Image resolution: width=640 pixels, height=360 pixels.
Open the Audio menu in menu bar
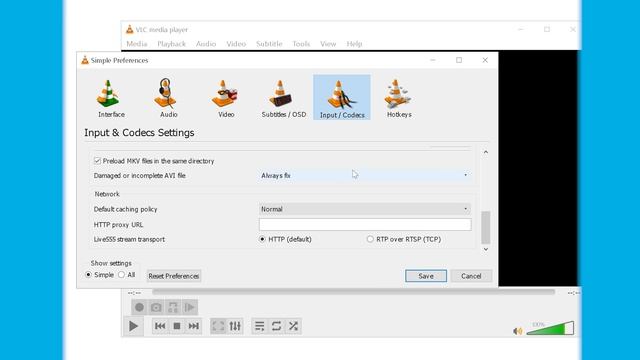(206, 44)
